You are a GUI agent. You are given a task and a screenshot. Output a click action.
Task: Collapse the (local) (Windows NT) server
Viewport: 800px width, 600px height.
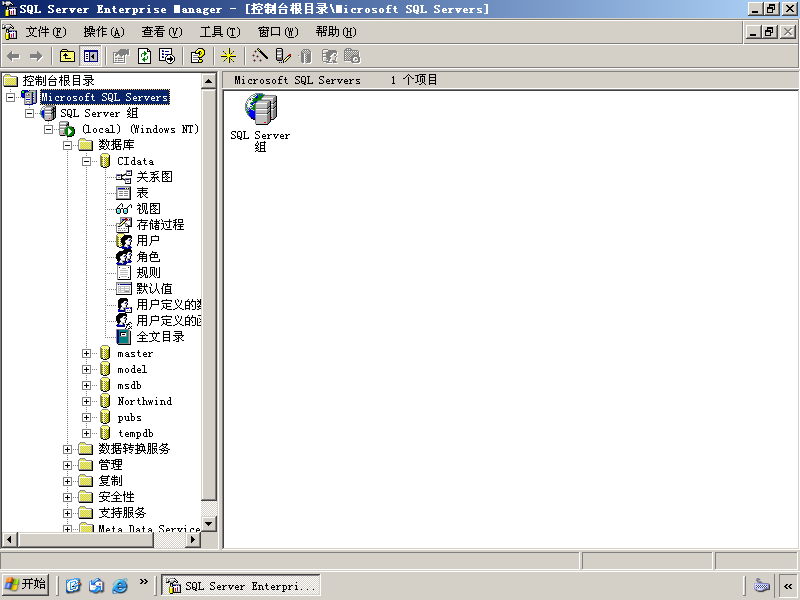pos(48,129)
